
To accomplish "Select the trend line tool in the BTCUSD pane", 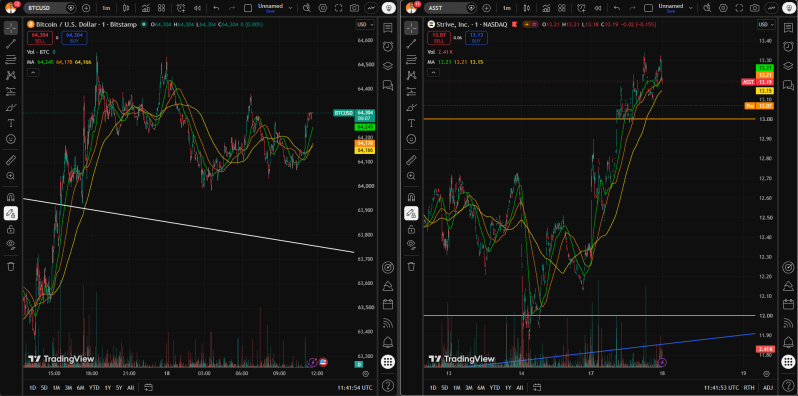I will point(11,44).
